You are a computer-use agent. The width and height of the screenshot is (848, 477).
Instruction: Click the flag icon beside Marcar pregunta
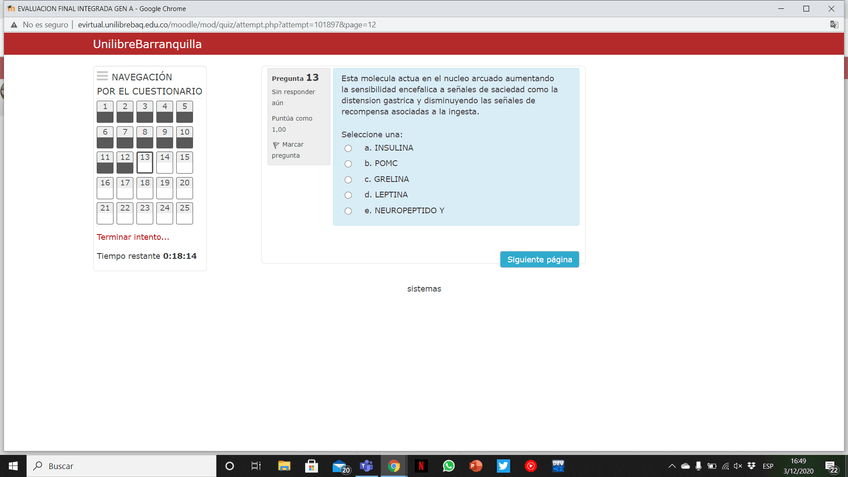tap(276, 145)
